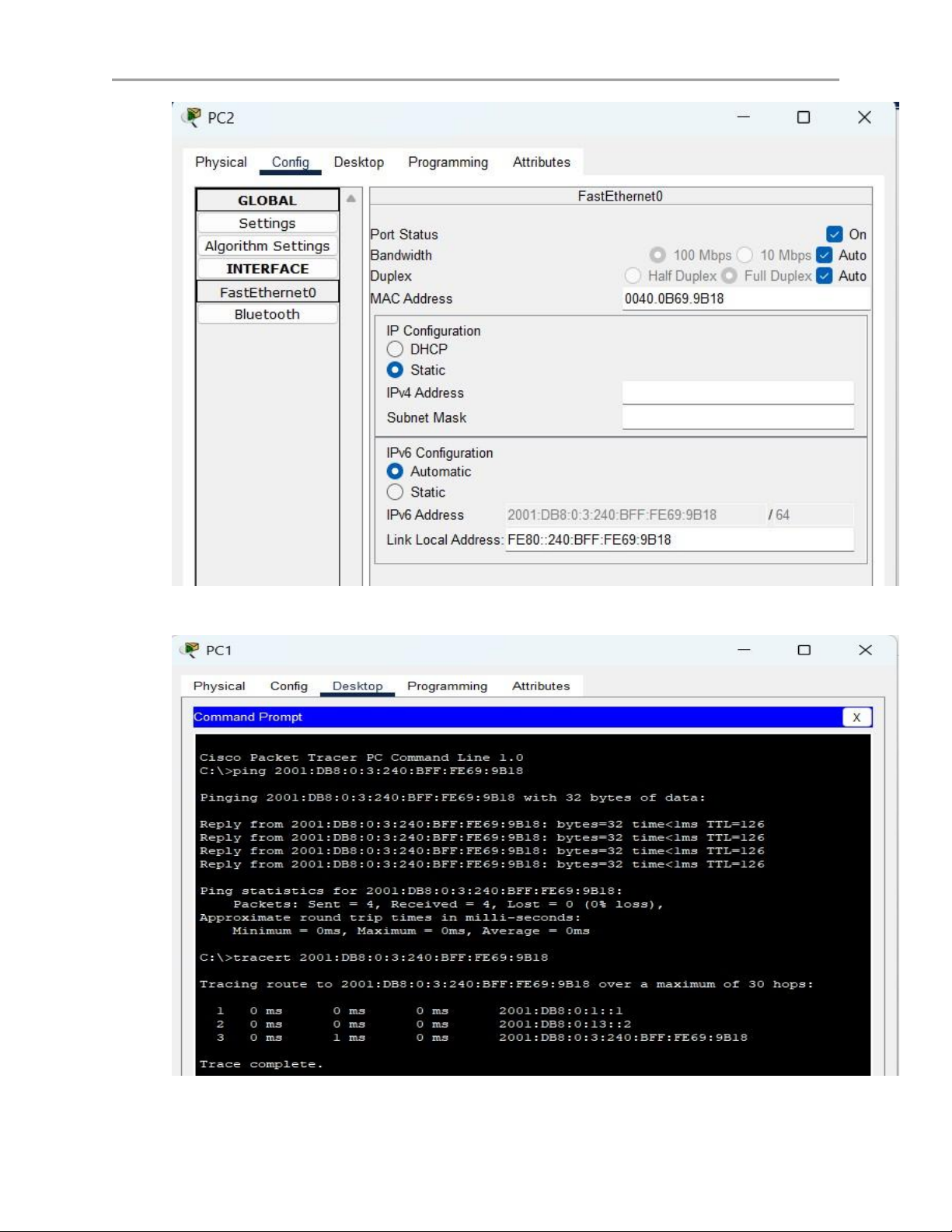This screenshot has width=952, height=1232.
Task: Click the IPv4 Address input field
Action: click(x=738, y=393)
